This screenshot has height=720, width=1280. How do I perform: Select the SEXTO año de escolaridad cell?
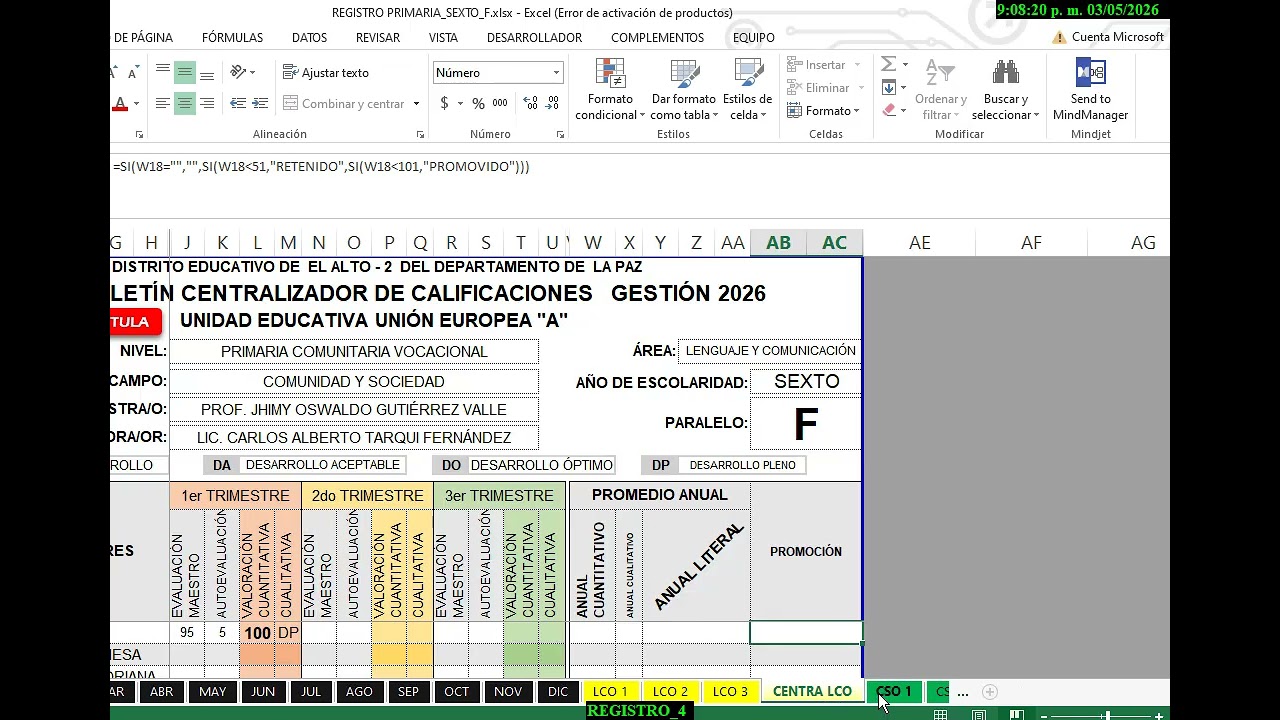(806, 381)
